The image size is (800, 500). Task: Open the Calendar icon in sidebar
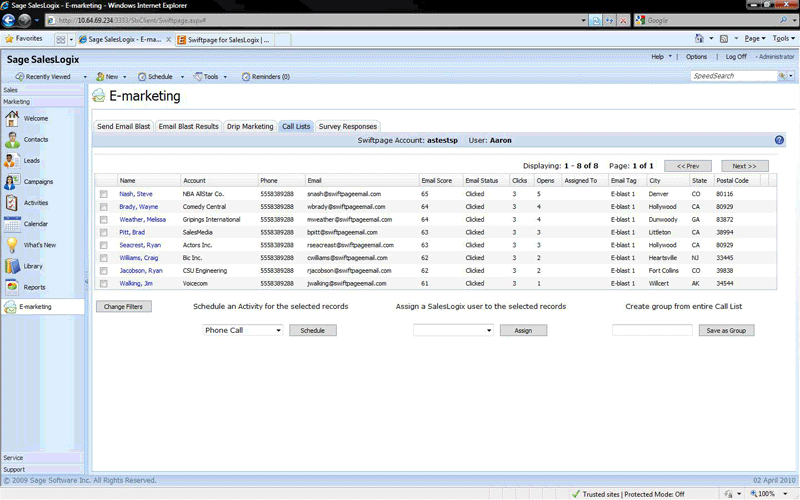12,224
